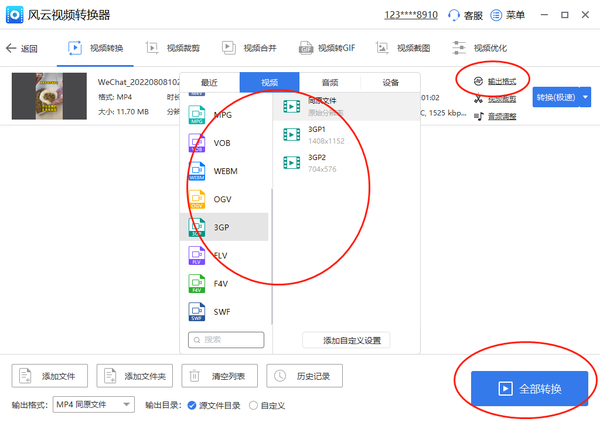Minimize the converter window
Screen dimensions: 600x422
click(544, 15)
